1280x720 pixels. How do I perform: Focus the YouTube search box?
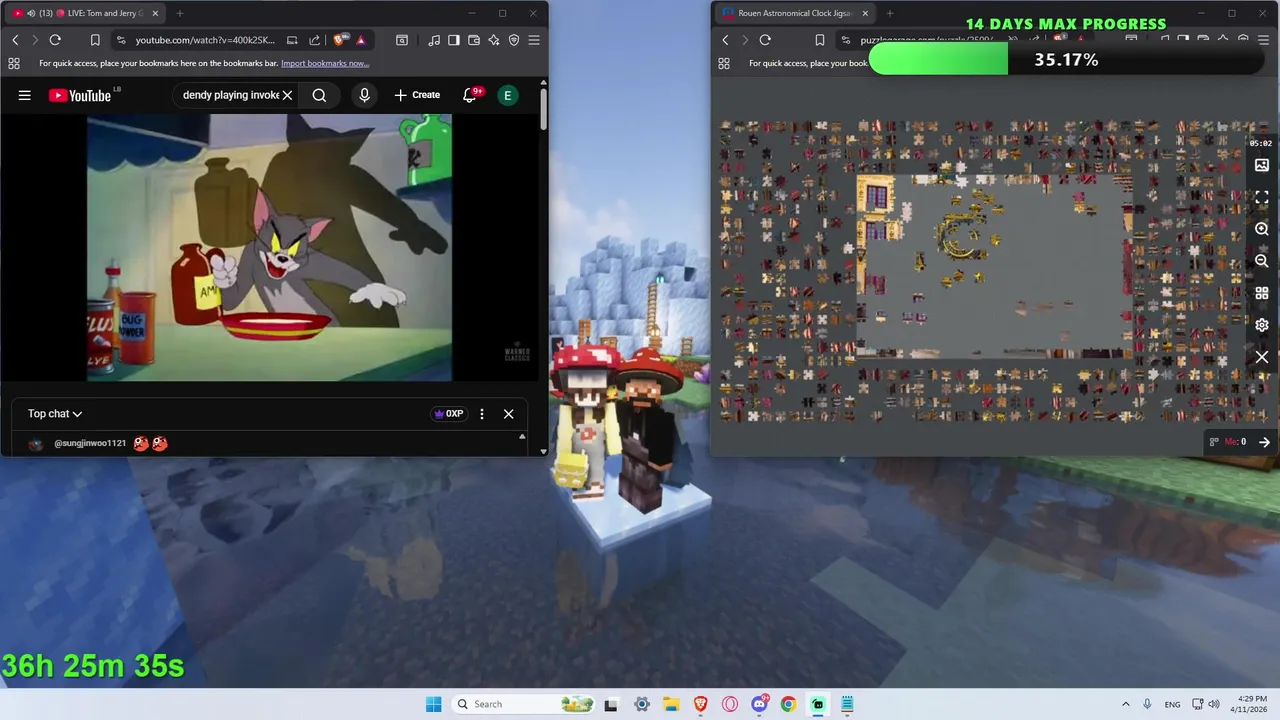point(231,95)
